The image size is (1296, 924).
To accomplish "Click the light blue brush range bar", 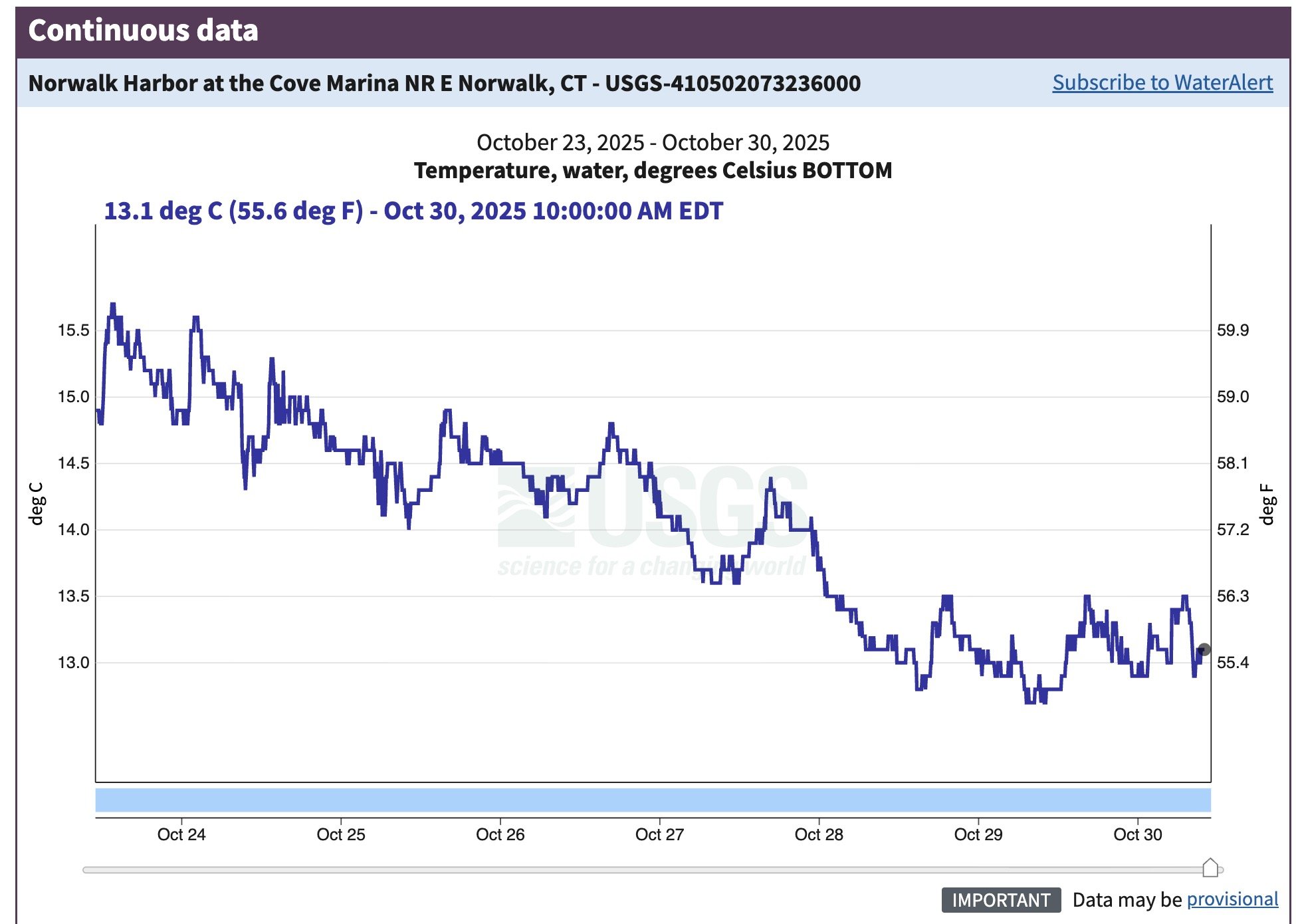I will pyautogui.click(x=653, y=800).
